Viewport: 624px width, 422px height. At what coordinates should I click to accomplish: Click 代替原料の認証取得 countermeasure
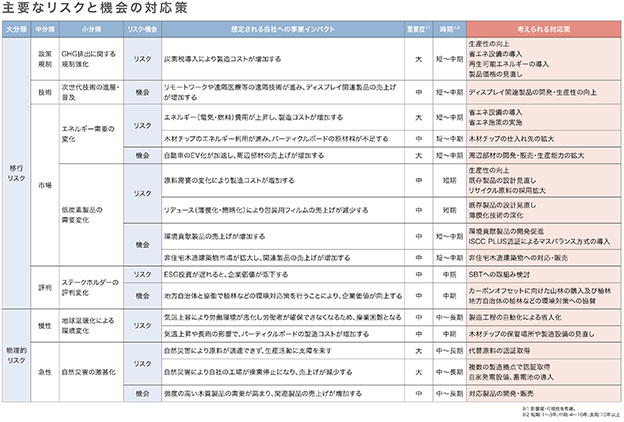pos(499,351)
